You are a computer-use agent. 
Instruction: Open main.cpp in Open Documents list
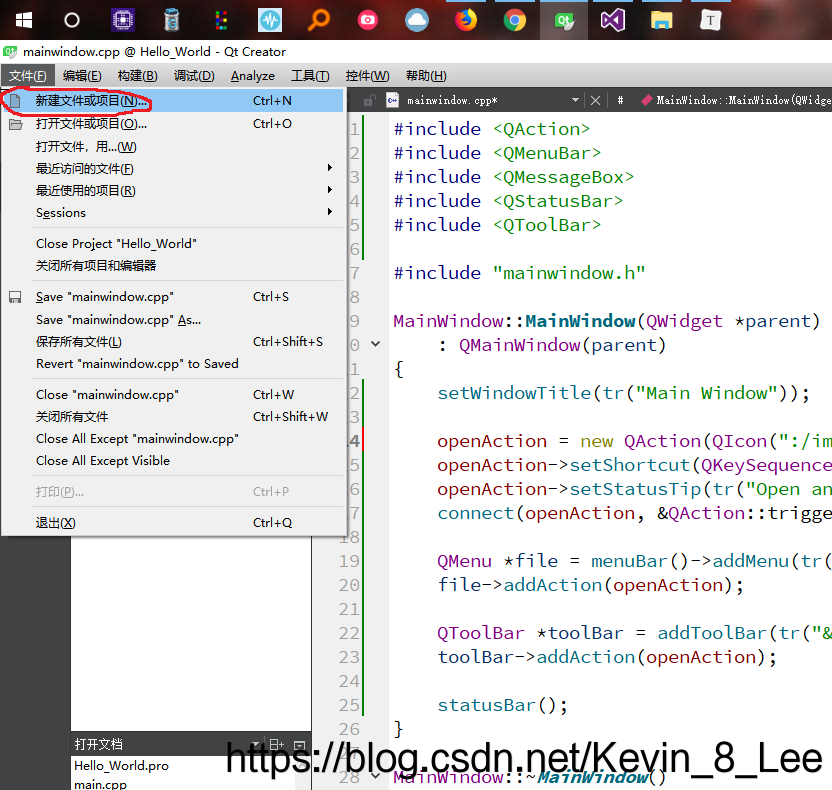coord(100,784)
